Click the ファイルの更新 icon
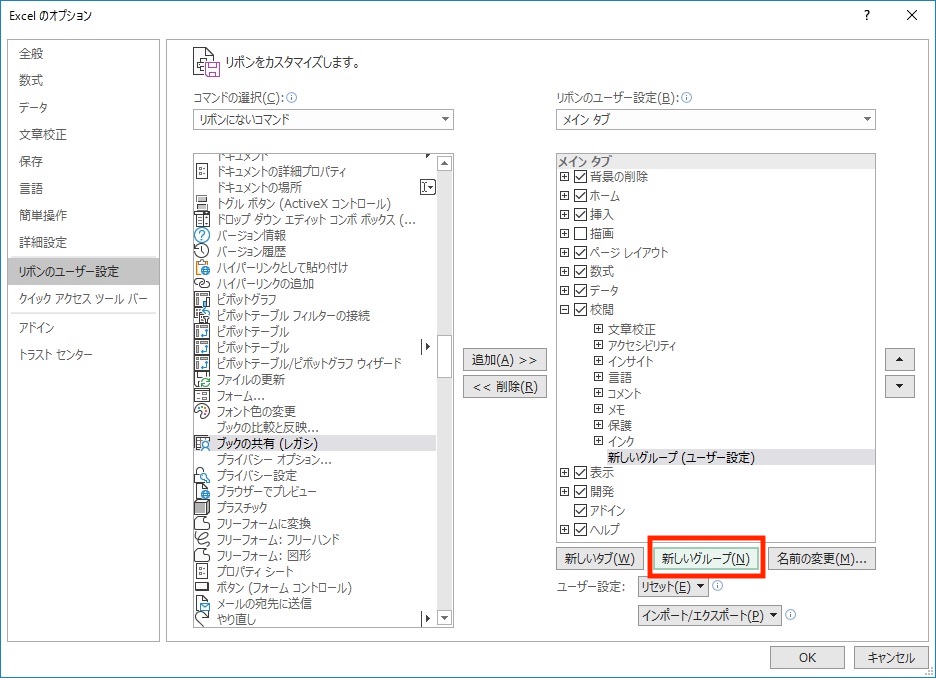 tap(202, 380)
